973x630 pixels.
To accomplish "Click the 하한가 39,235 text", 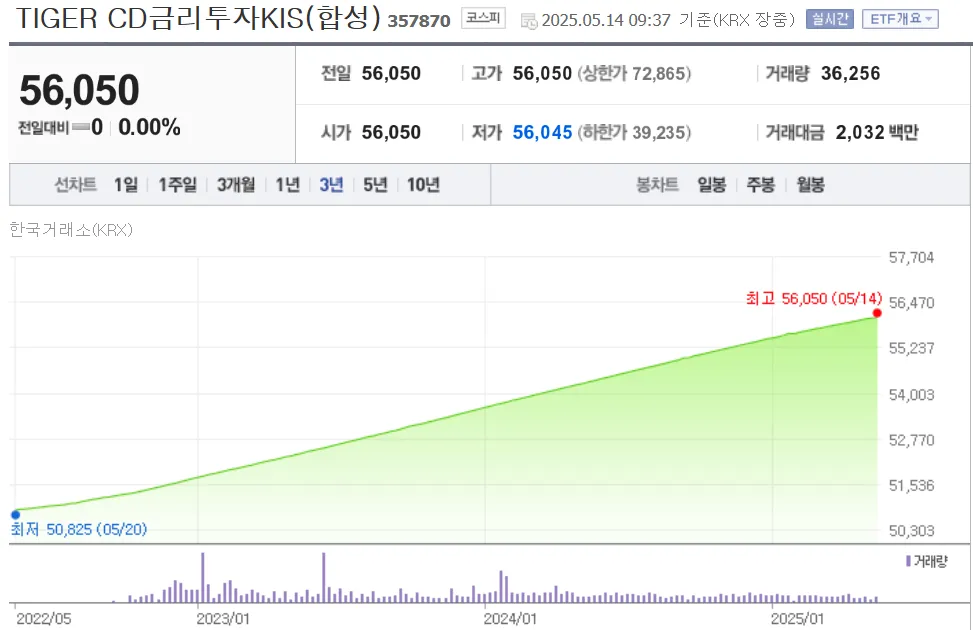I will 634,132.
